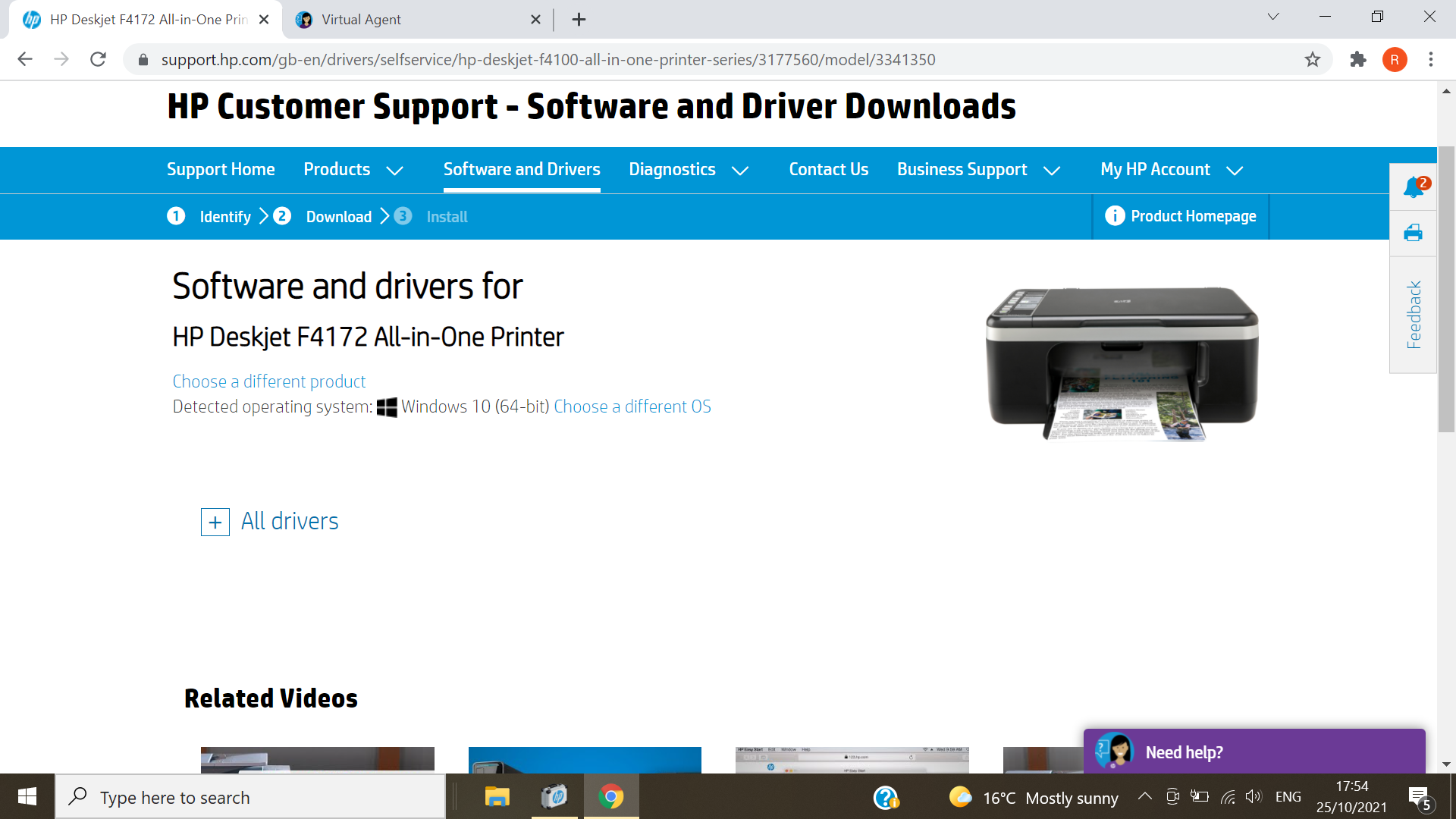This screenshot has height=819, width=1456.
Task: Open the Windows notification center icon
Action: (x=1420, y=798)
